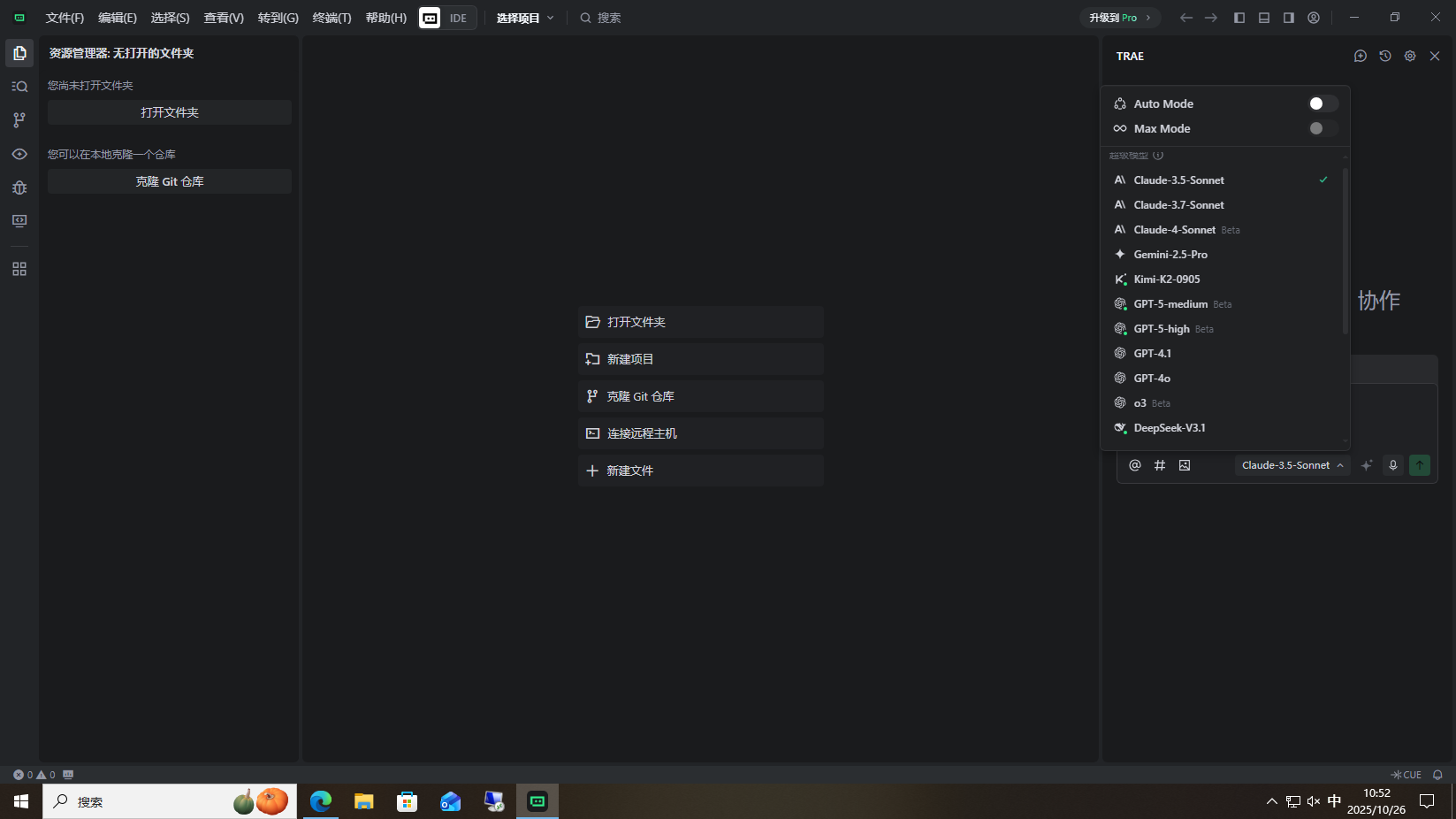Attach an image to the chat
This screenshot has height=819, width=1456.
pyautogui.click(x=1185, y=465)
